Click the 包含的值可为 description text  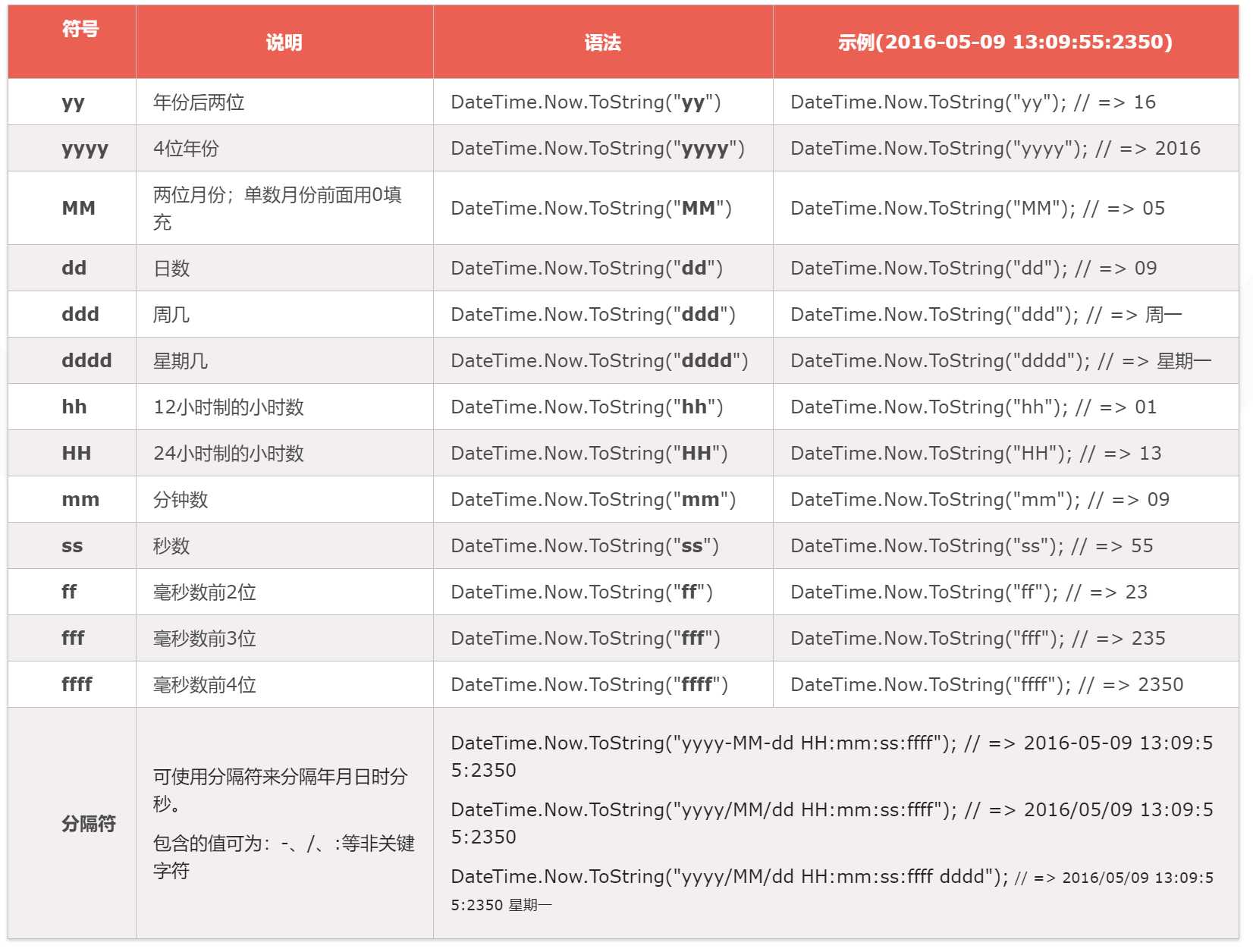click(284, 856)
